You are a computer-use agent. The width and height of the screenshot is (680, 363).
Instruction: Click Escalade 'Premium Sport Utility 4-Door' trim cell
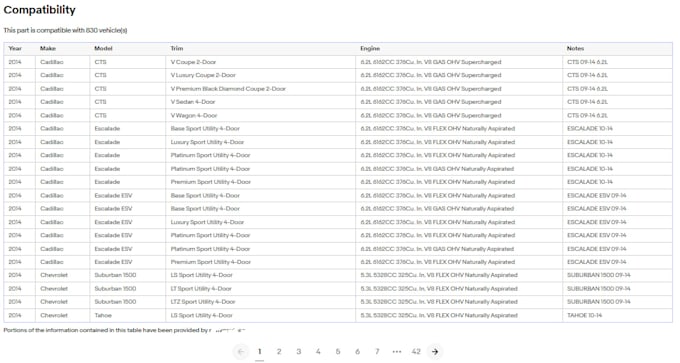tap(260, 182)
